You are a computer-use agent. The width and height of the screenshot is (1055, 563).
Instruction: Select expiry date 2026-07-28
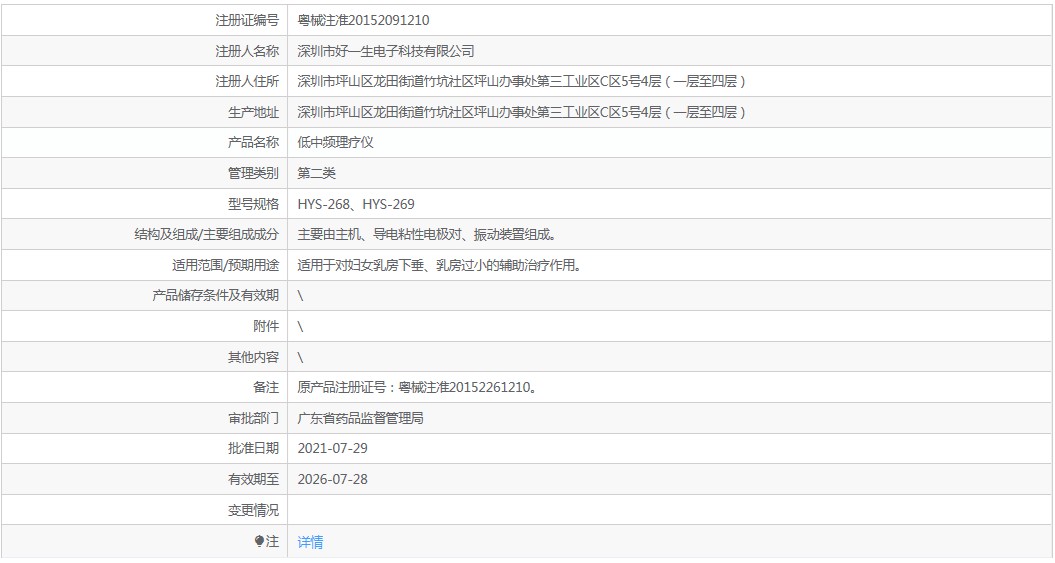[332, 480]
